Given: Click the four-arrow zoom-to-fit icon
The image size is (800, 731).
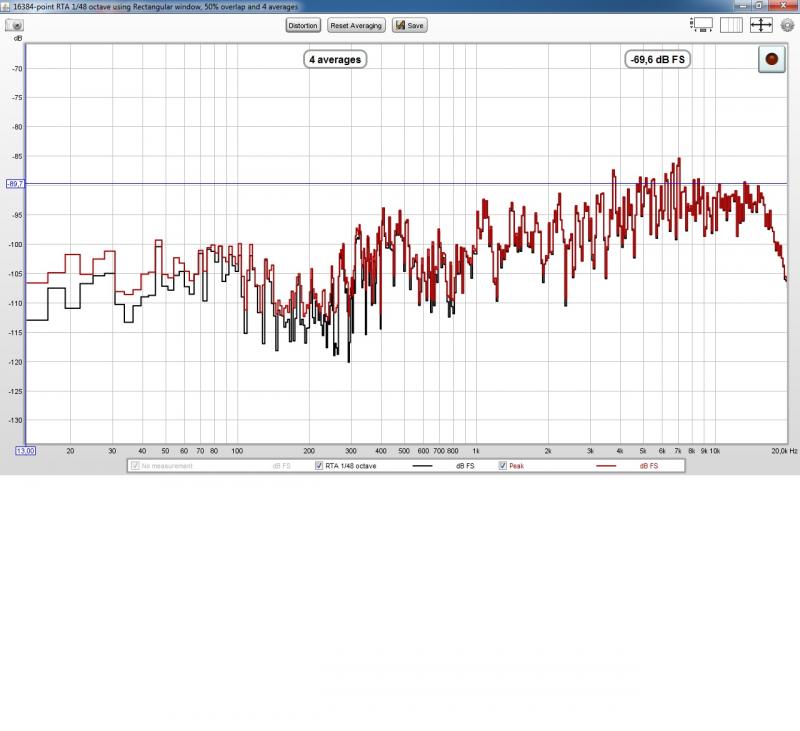Looking at the screenshot, I should [761, 25].
